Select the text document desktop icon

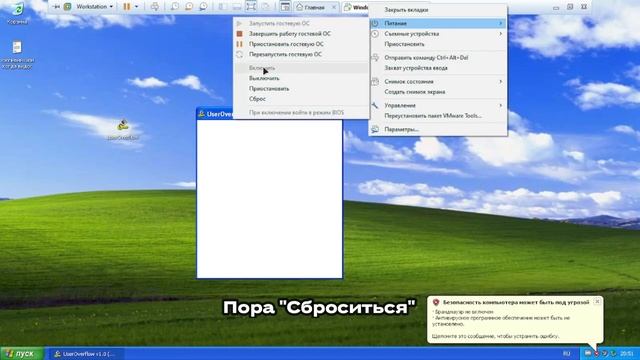17,55
